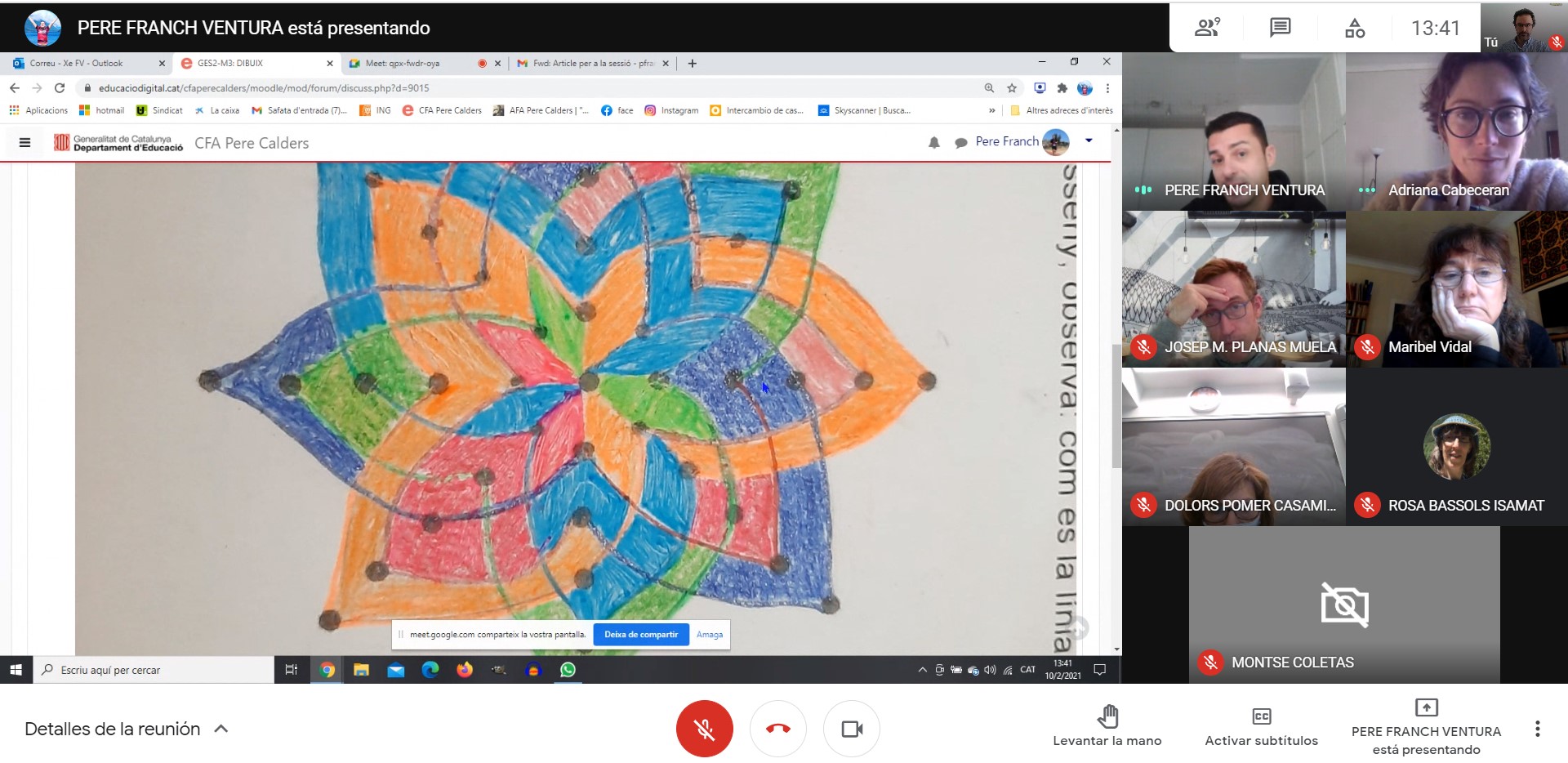Click the Moodle notifications bell icon
1568x763 pixels.
point(934,143)
